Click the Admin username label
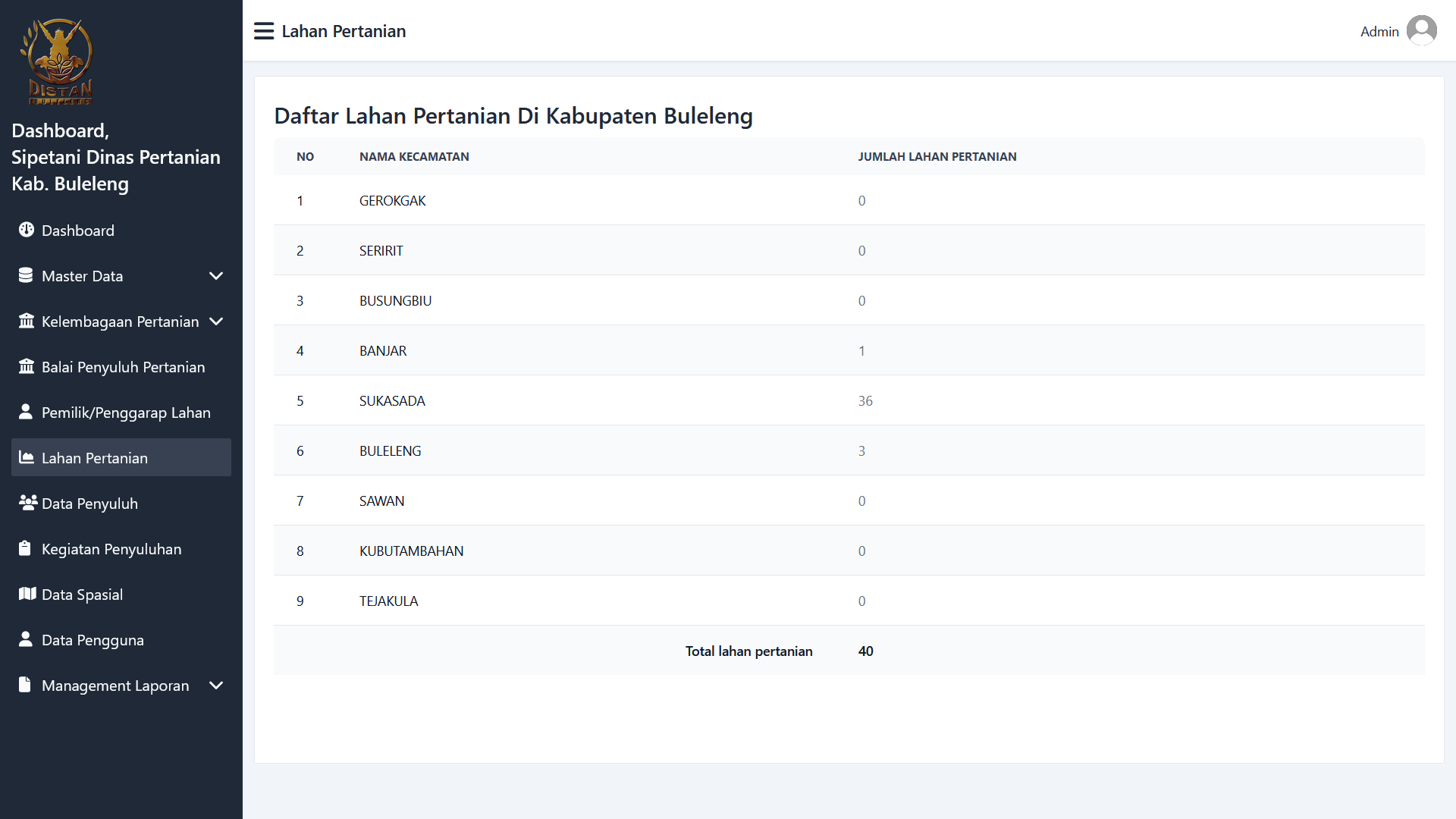 1379,32
